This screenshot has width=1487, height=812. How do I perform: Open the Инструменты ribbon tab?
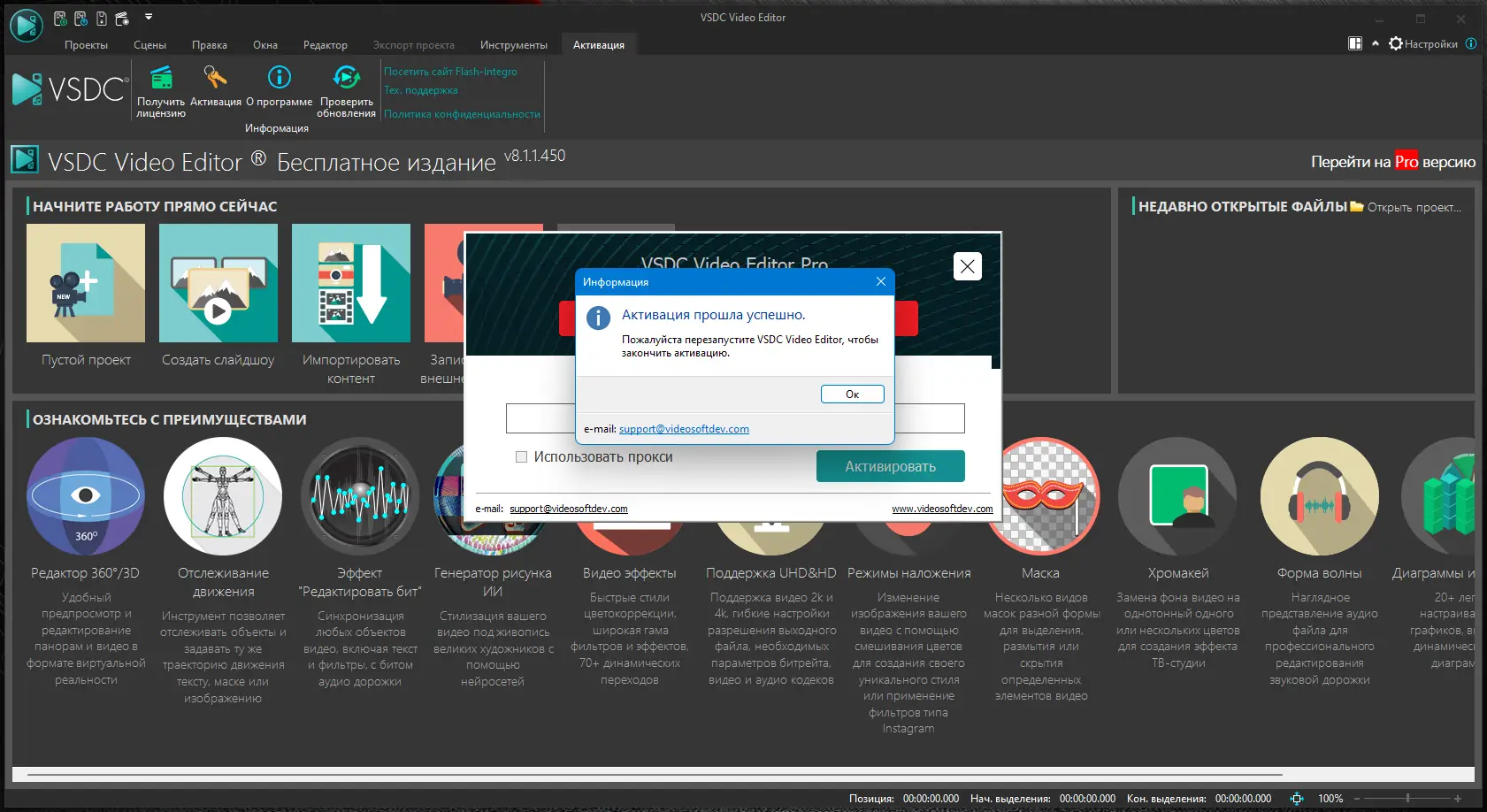coord(514,45)
